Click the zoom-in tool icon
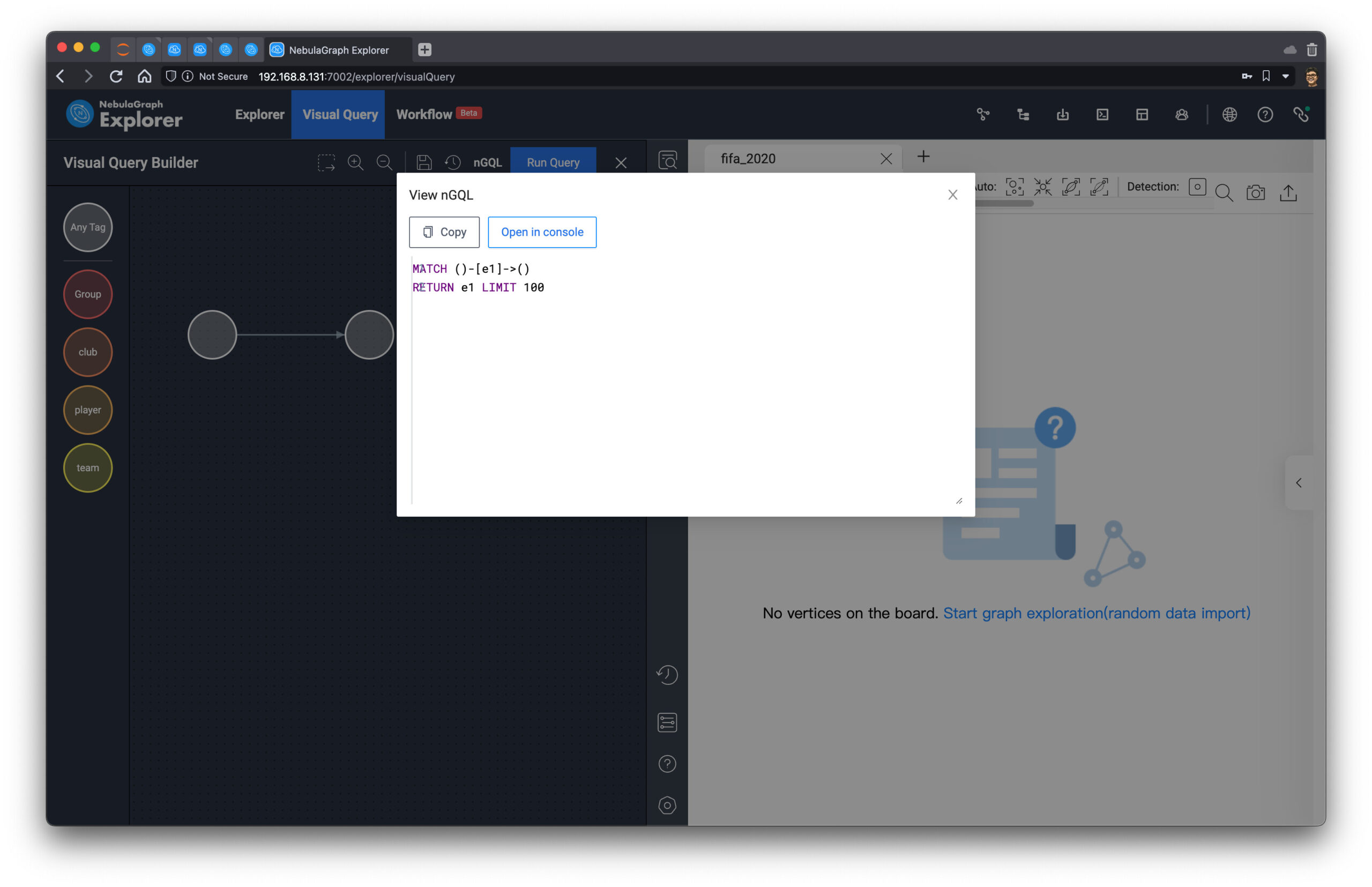This screenshot has height=887, width=1372. 356,162
